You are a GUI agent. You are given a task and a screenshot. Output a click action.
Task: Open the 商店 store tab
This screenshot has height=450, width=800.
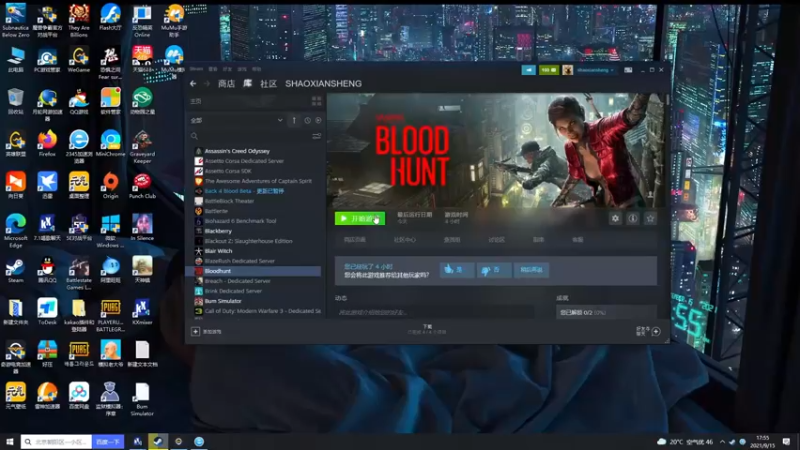click(227, 84)
